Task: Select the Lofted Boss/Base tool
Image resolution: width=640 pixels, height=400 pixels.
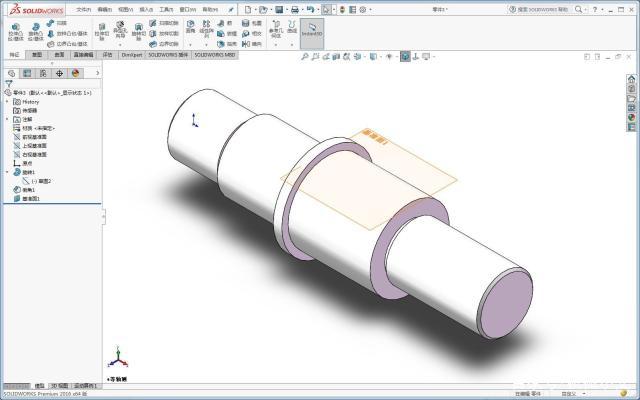Action: click(67, 33)
